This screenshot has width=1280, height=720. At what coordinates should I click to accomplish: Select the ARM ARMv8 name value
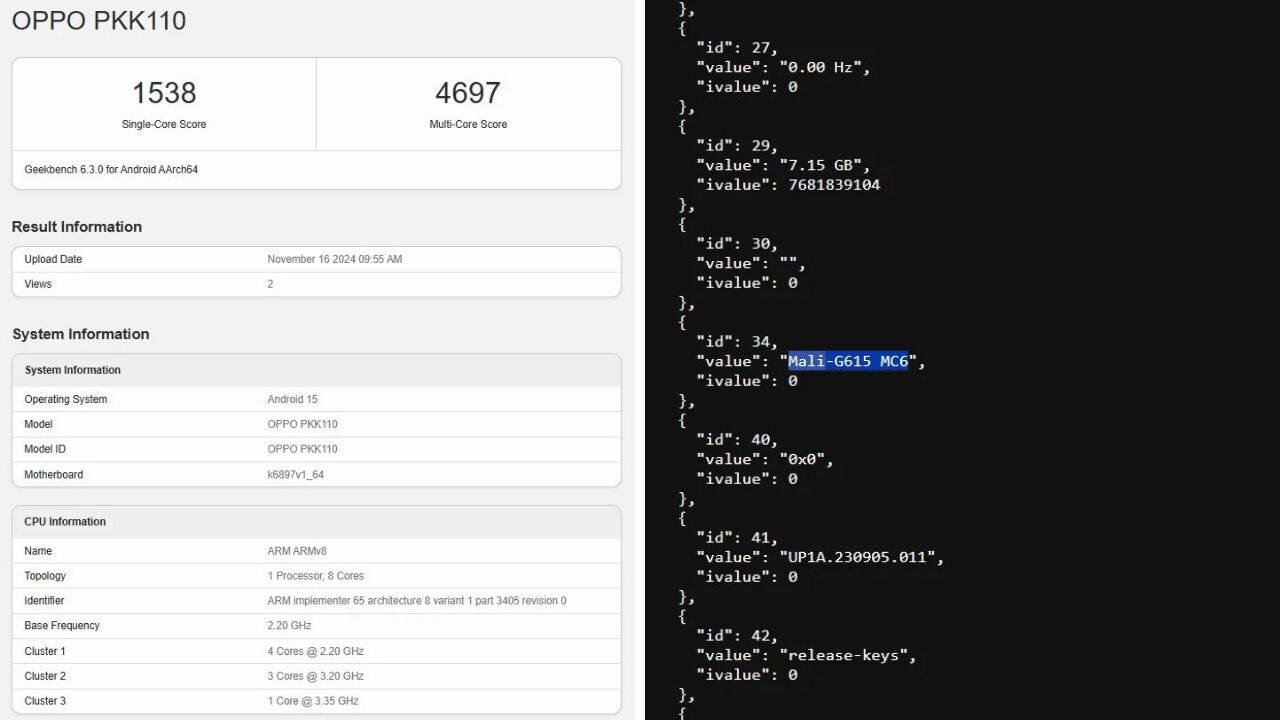point(299,551)
